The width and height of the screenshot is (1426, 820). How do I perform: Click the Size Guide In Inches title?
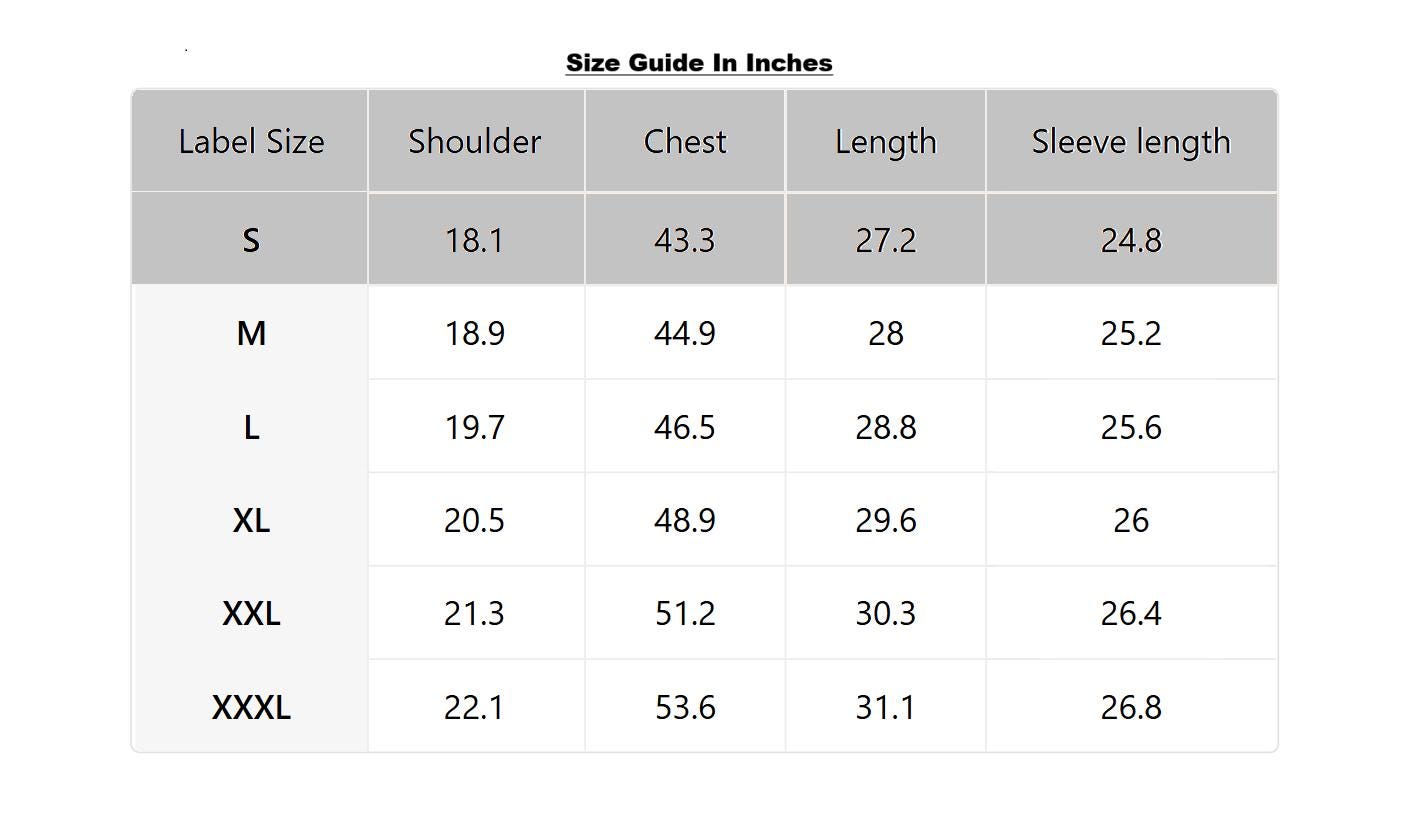[699, 63]
